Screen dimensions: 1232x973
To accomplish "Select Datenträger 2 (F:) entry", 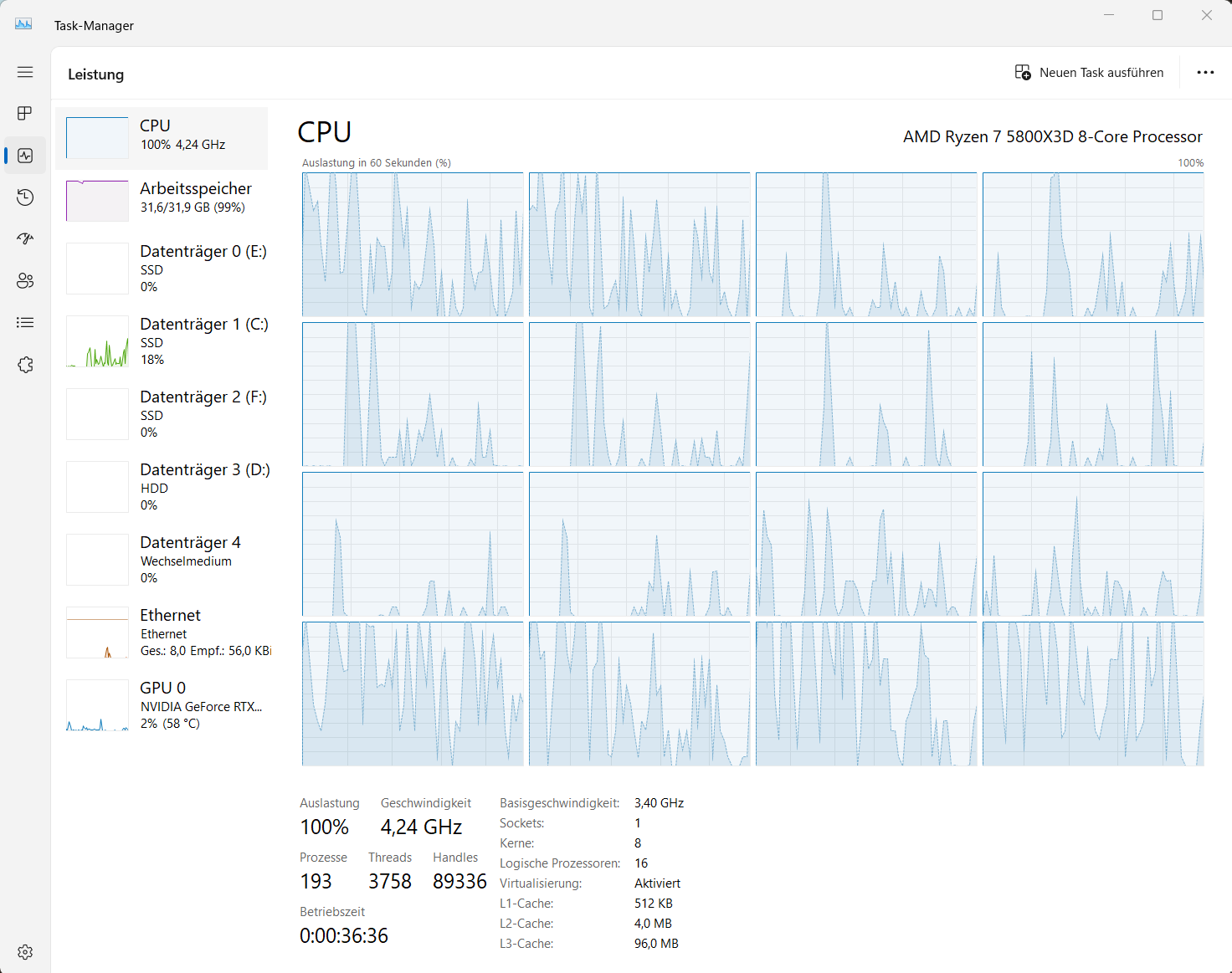I will [x=162, y=414].
